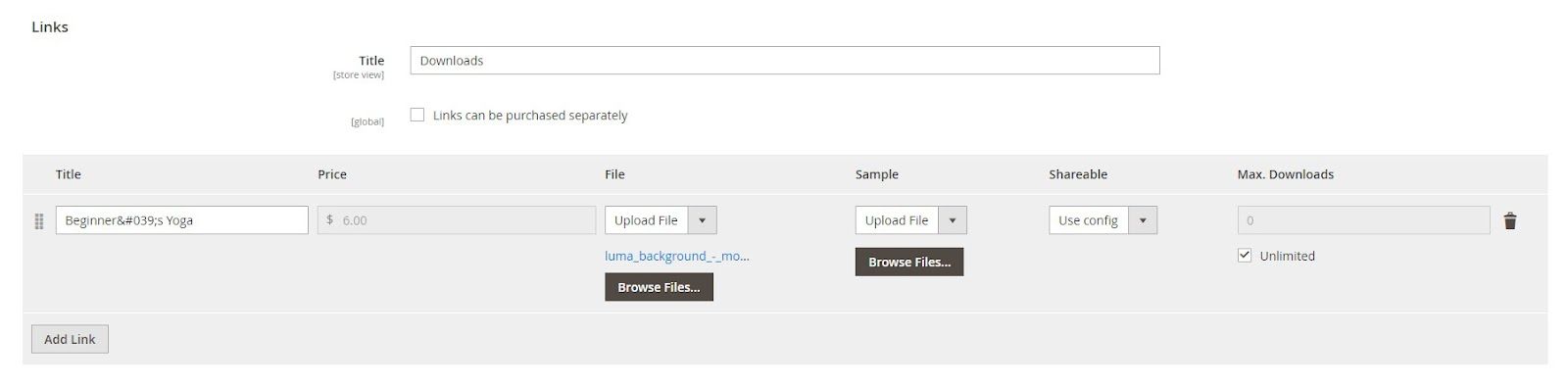Expand the Shareable 'Use config' dropdown
Screen dimensions: 1568x382
(1102, 220)
